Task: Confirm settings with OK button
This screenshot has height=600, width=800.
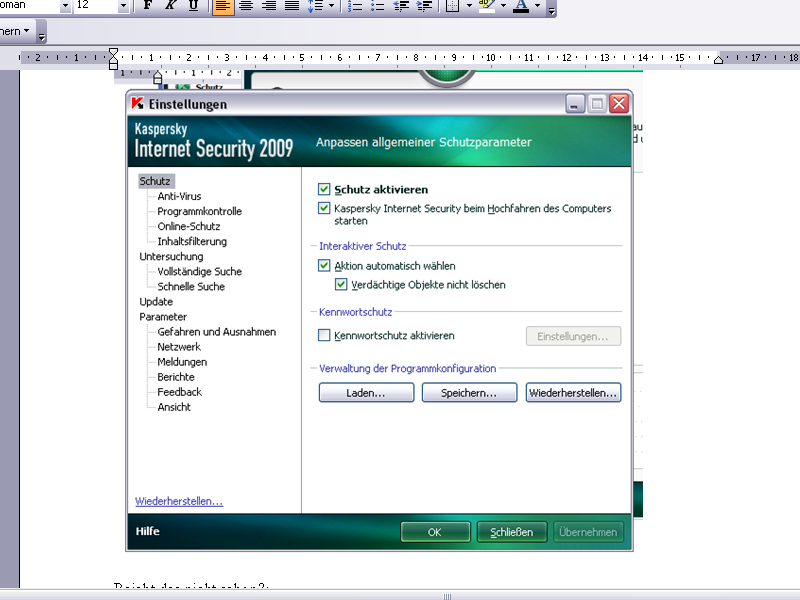Action: pos(435,532)
